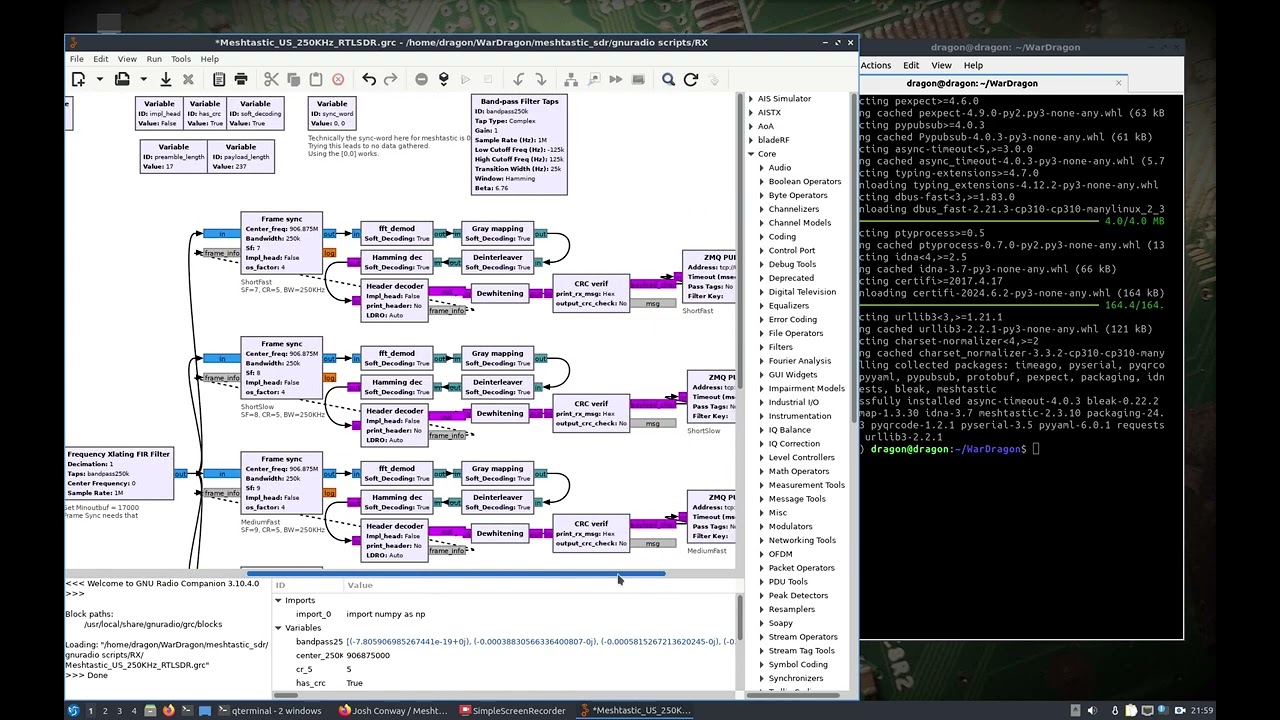Screen dimensions: 1280x720
Task: Open GNU Radio Companion Help menu
Action: click(209, 59)
